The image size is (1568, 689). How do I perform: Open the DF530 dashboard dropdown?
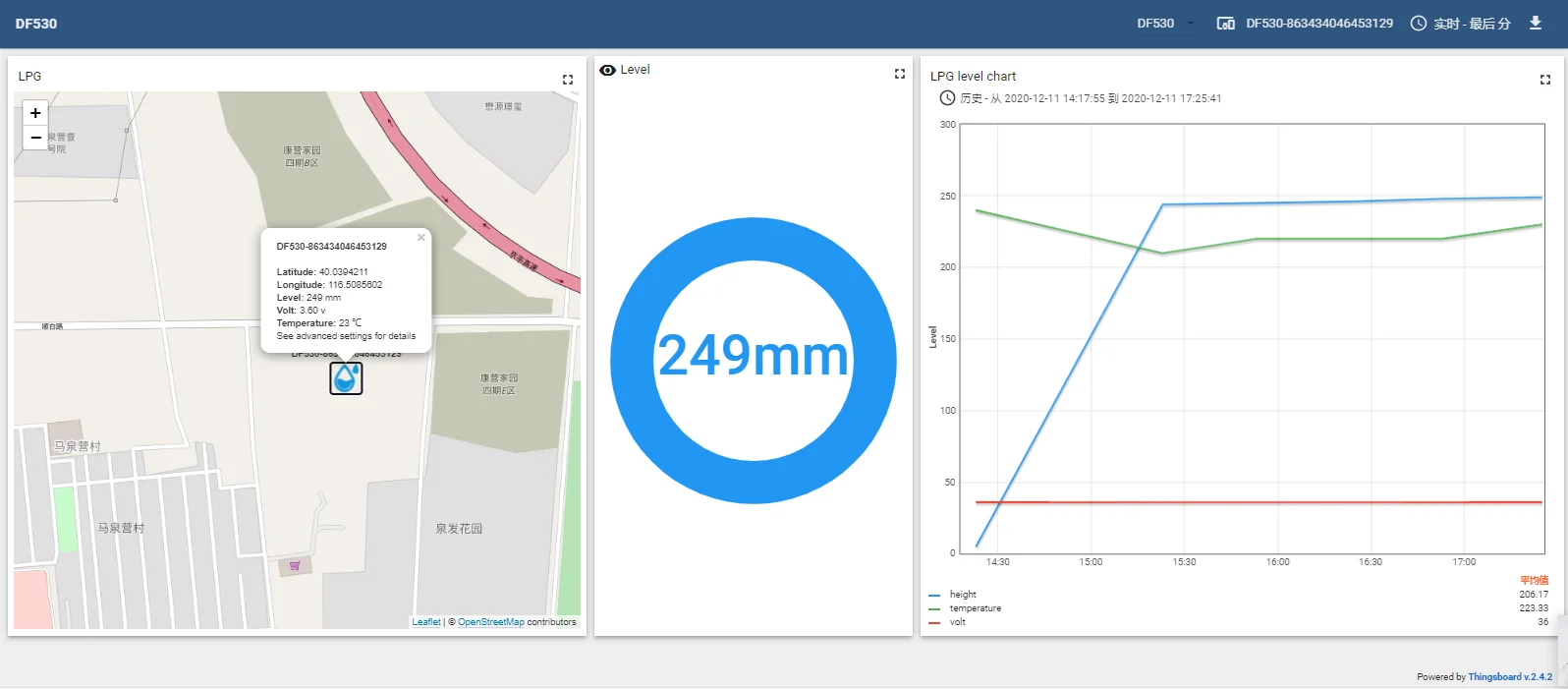click(x=1166, y=24)
